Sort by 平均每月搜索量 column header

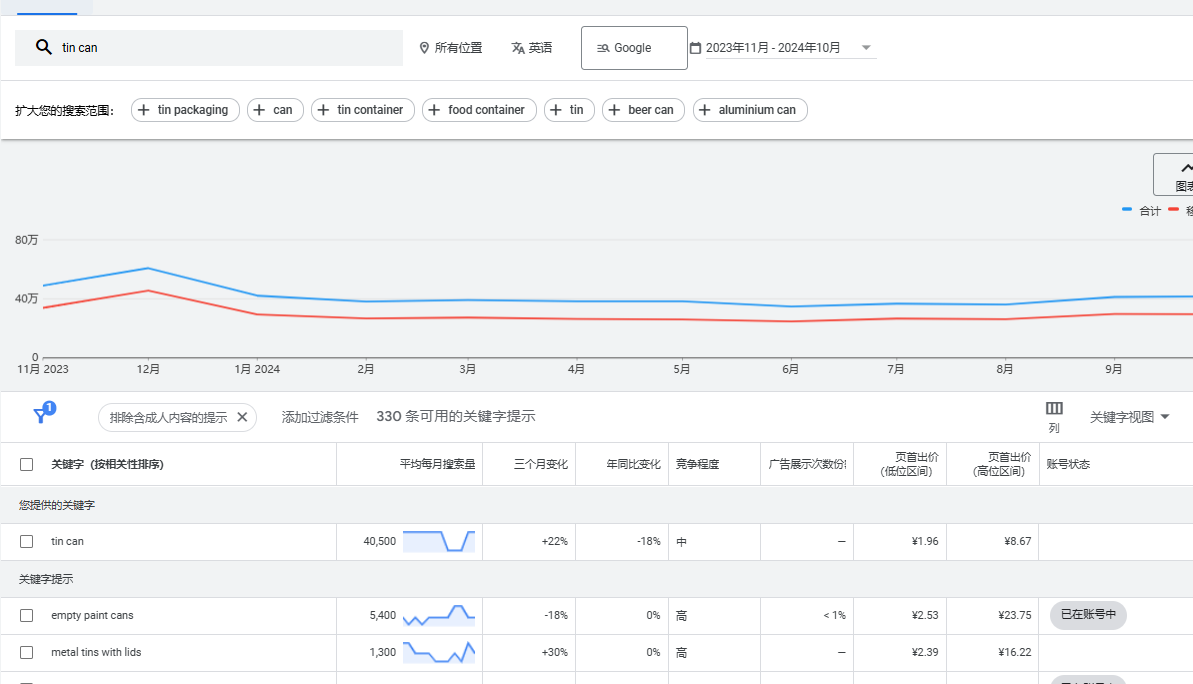437,464
